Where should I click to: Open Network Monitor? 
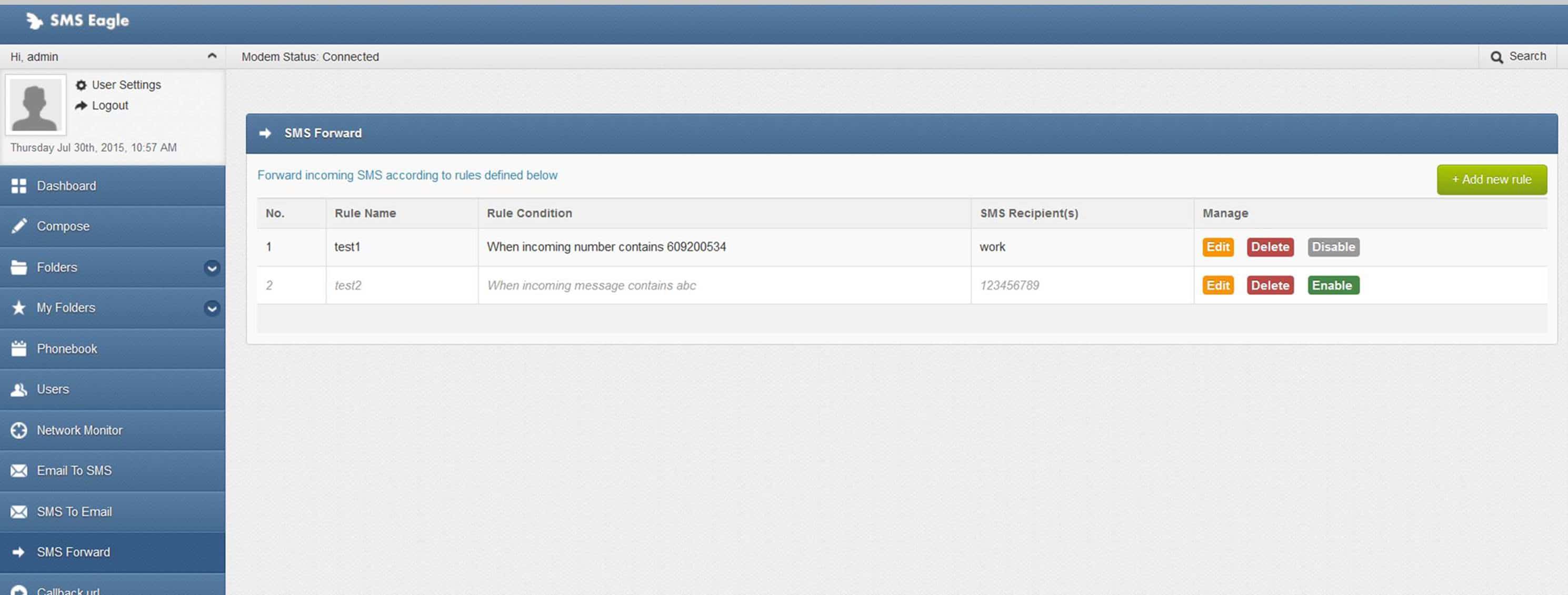(113, 431)
